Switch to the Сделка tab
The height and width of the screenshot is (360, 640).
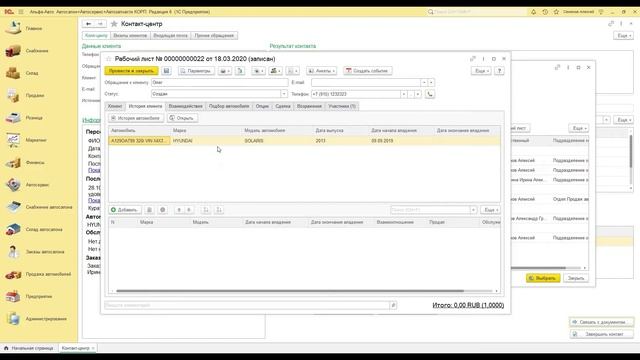click(x=283, y=106)
